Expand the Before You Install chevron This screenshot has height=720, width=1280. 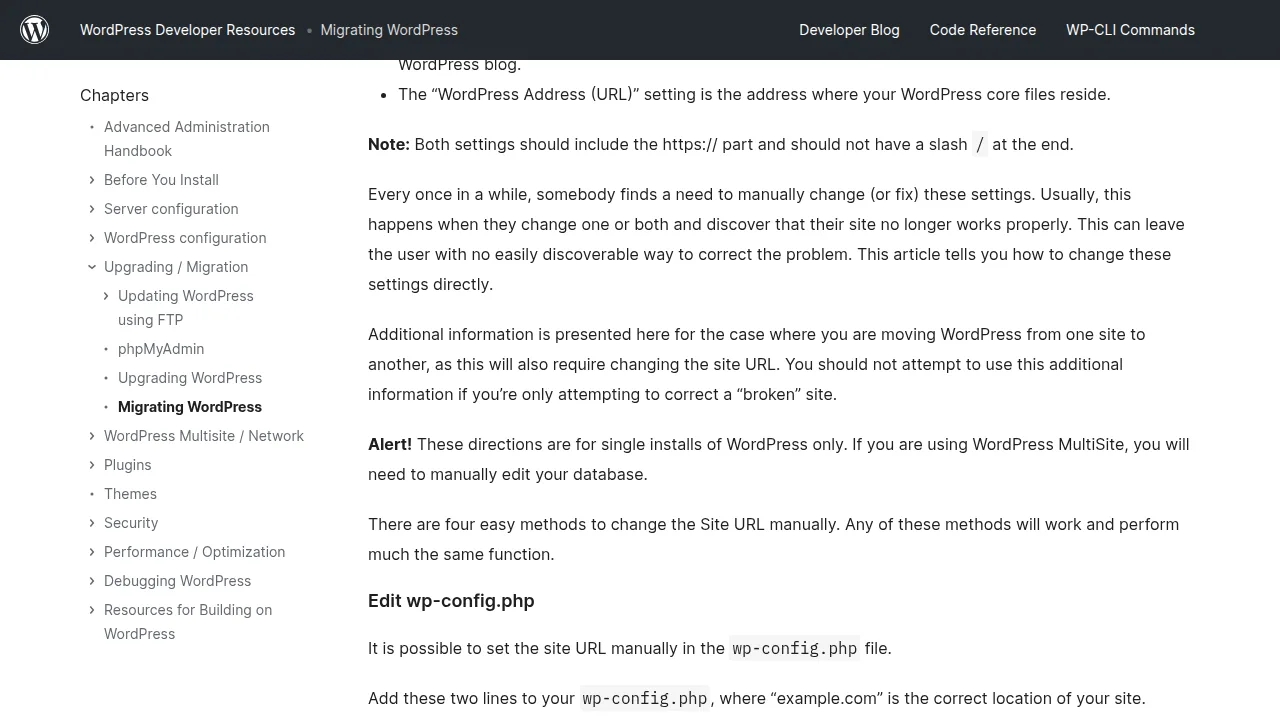(92, 180)
